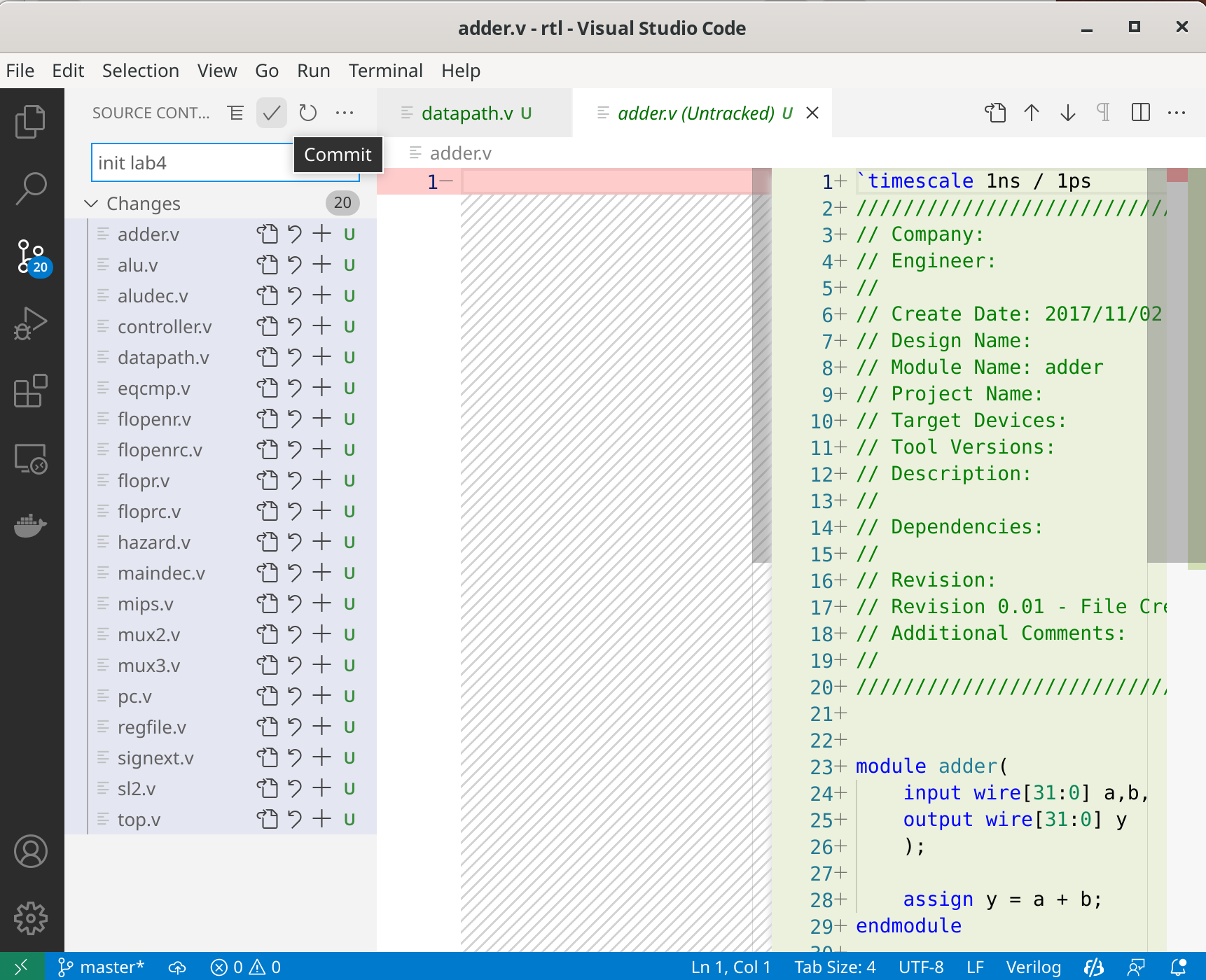Open the Docker view
This screenshot has width=1206, height=980.
tap(31, 525)
